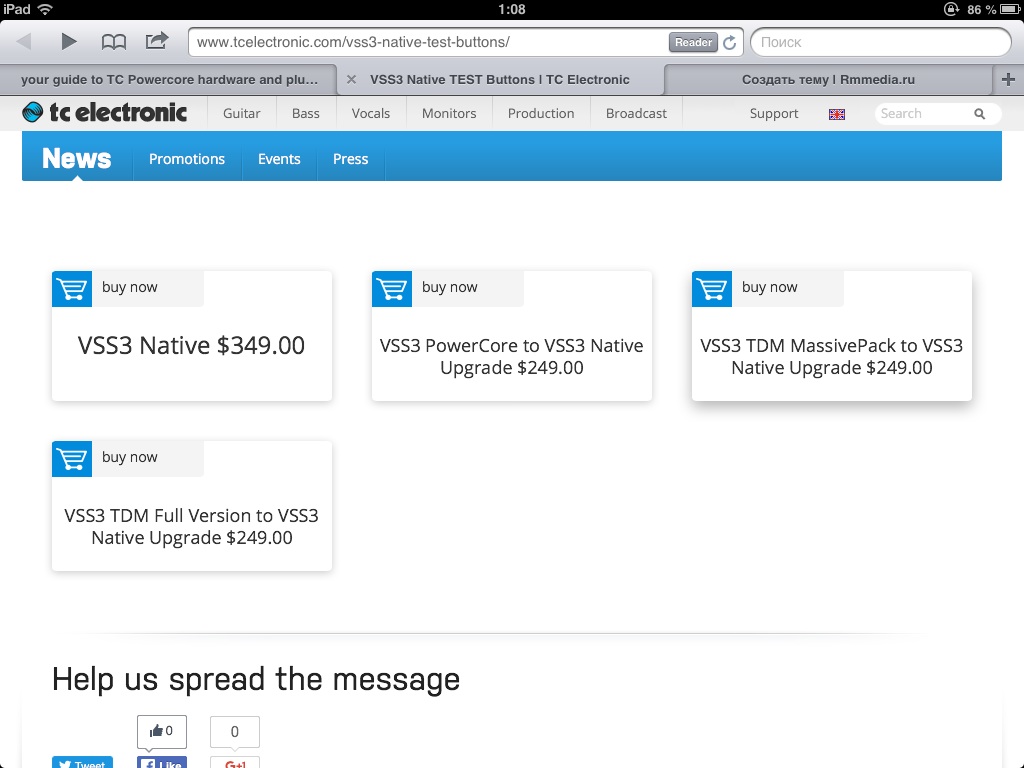Open the News section
1024x768 pixels.
(x=77, y=158)
